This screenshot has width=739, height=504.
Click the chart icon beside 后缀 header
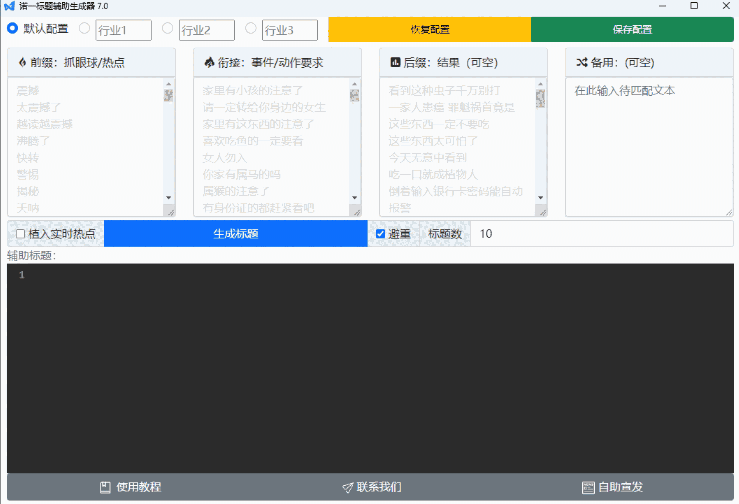[x=395, y=63]
